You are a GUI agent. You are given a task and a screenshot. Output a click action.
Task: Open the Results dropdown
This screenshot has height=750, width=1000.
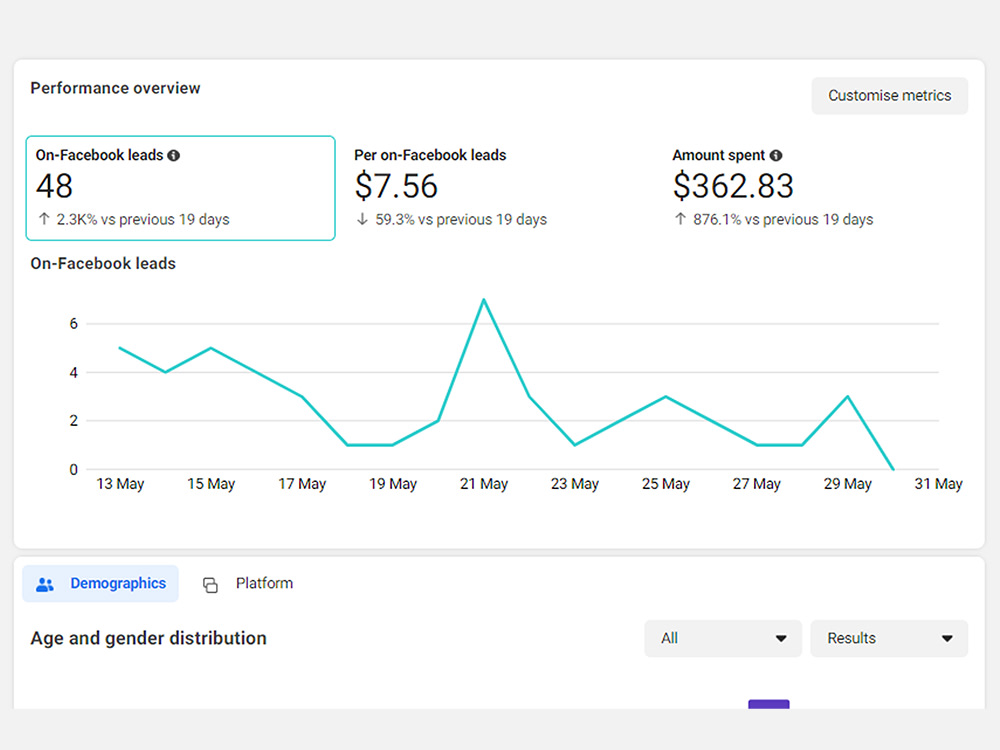(889, 638)
